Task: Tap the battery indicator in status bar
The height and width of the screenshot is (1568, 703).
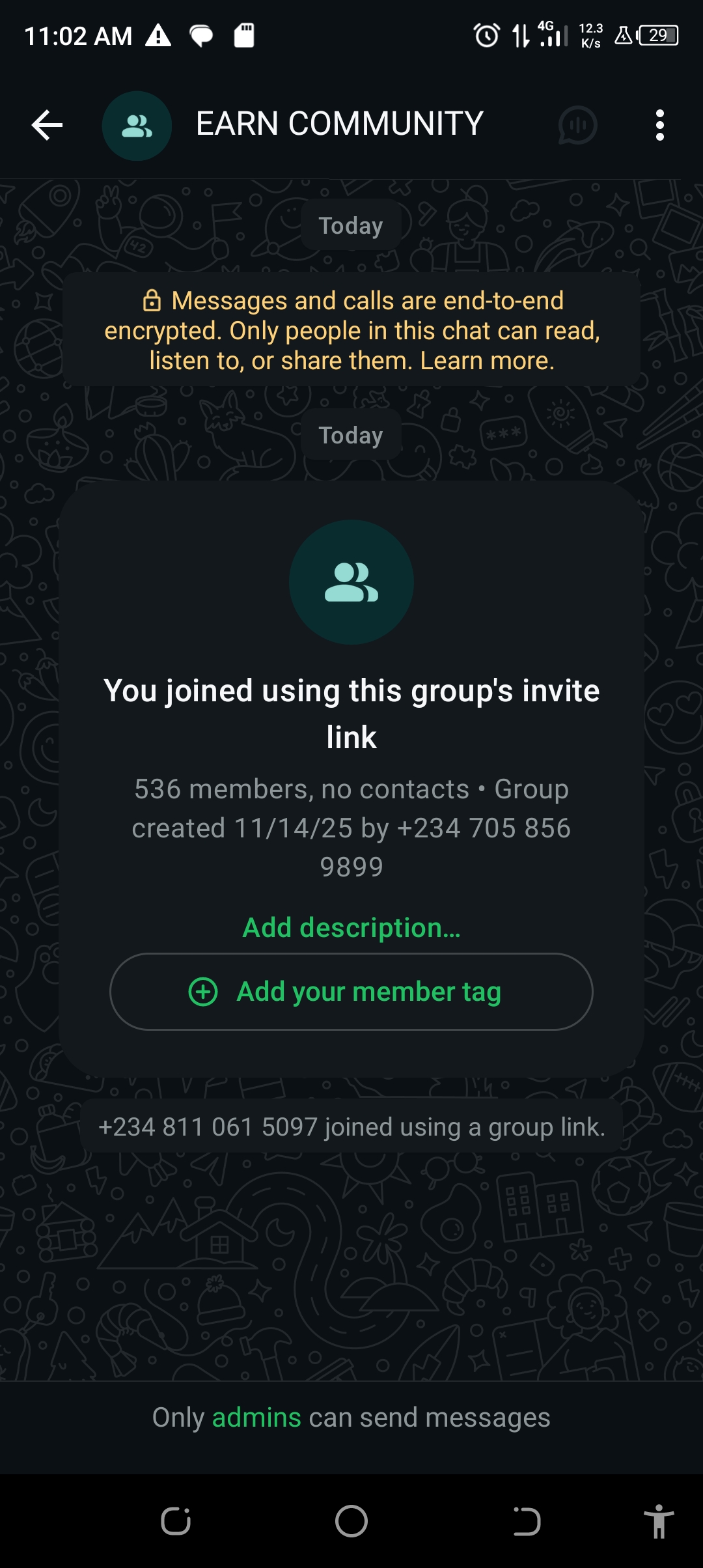Action: click(658, 35)
